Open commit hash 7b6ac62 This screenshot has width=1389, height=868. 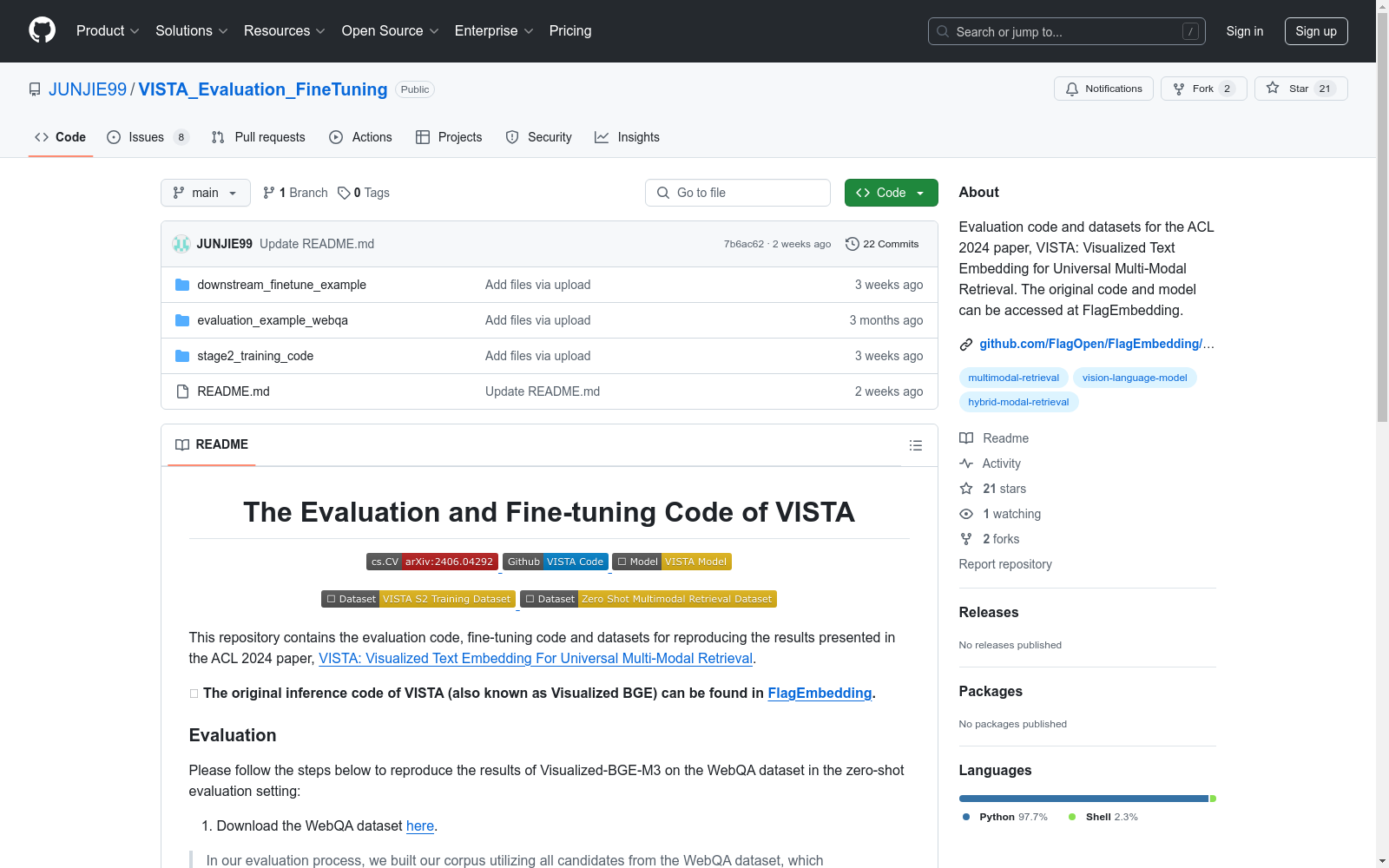[x=744, y=244]
